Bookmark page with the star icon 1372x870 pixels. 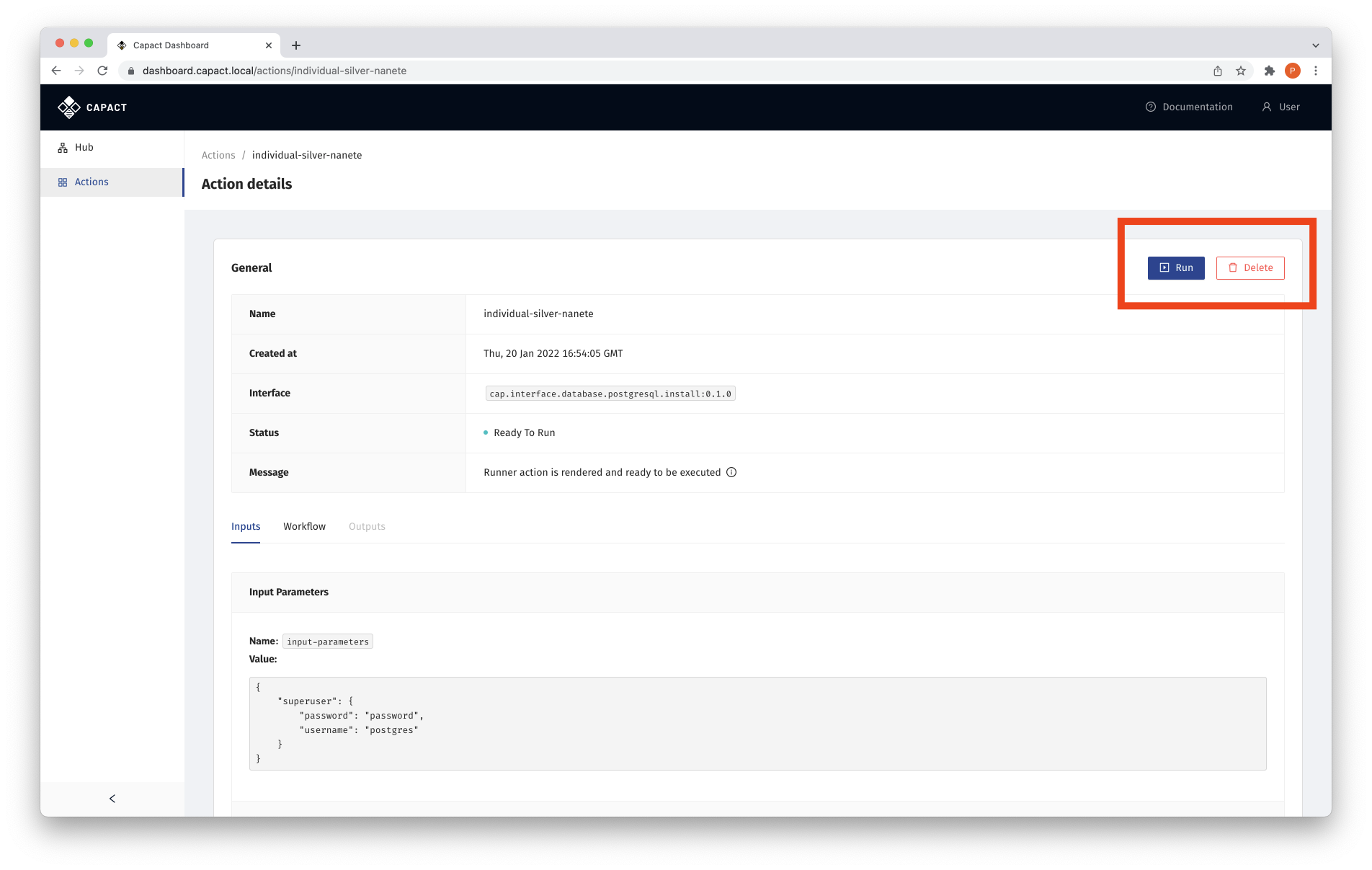[x=1241, y=71]
